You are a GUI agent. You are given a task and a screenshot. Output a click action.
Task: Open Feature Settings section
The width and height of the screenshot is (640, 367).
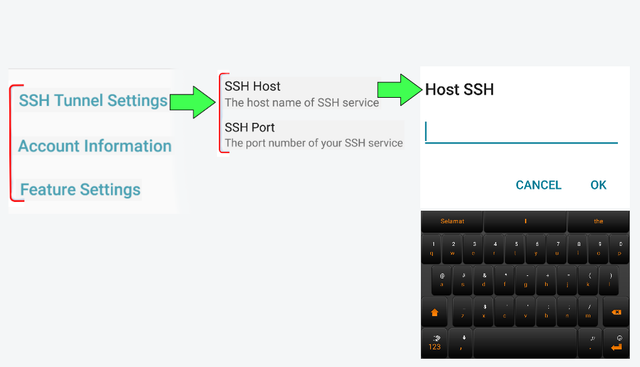coord(80,189)
